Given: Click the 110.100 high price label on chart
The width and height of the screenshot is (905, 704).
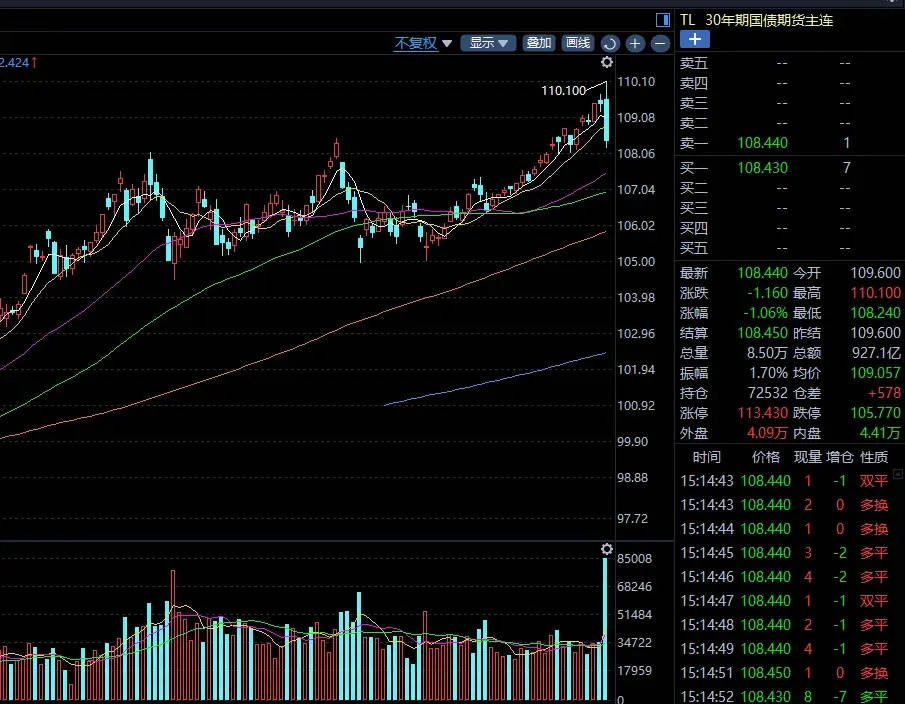Looking at the screenshot, I should pyautogui.click(x=563, y=91).
